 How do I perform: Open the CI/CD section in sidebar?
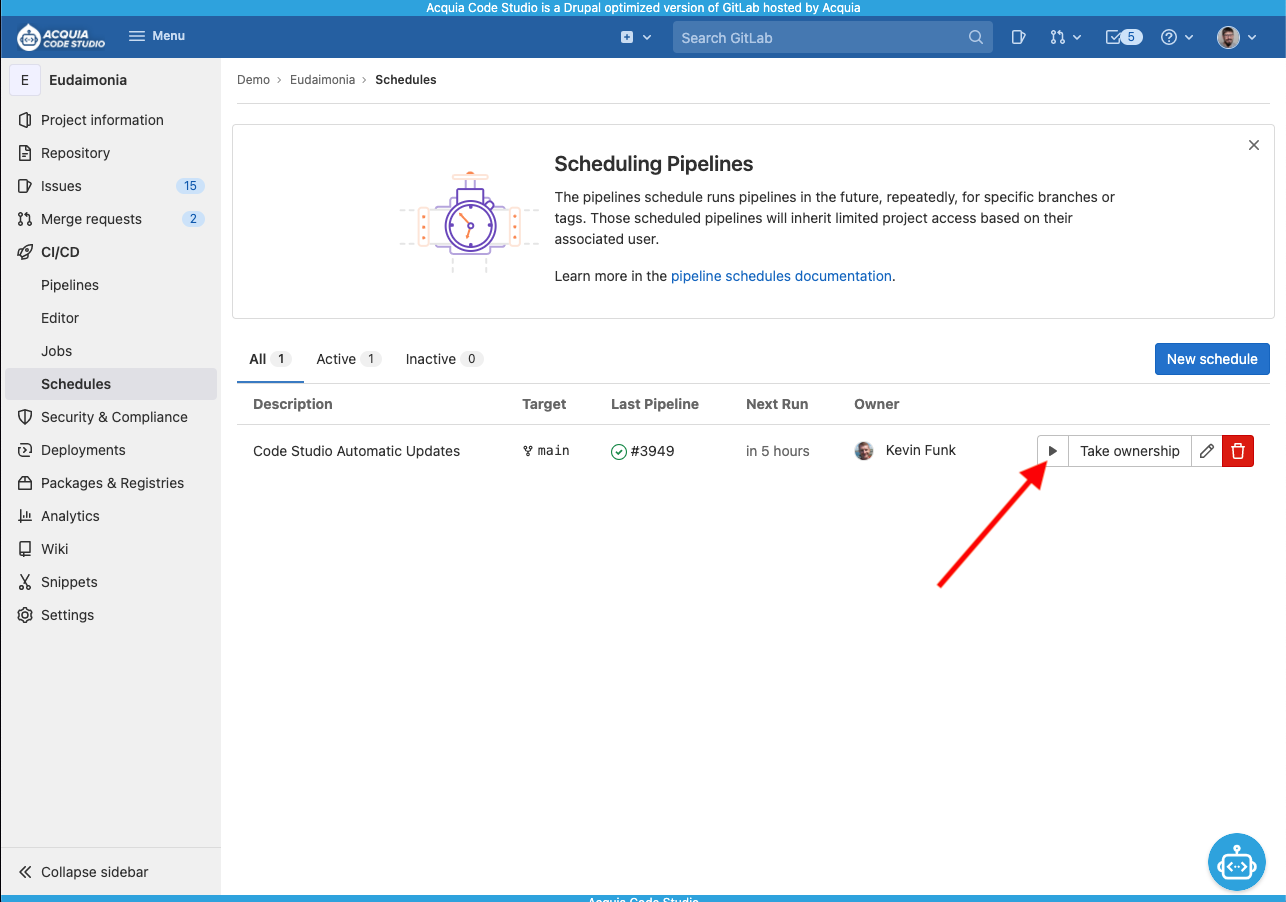pyautogui.click(x=111, y=252)
